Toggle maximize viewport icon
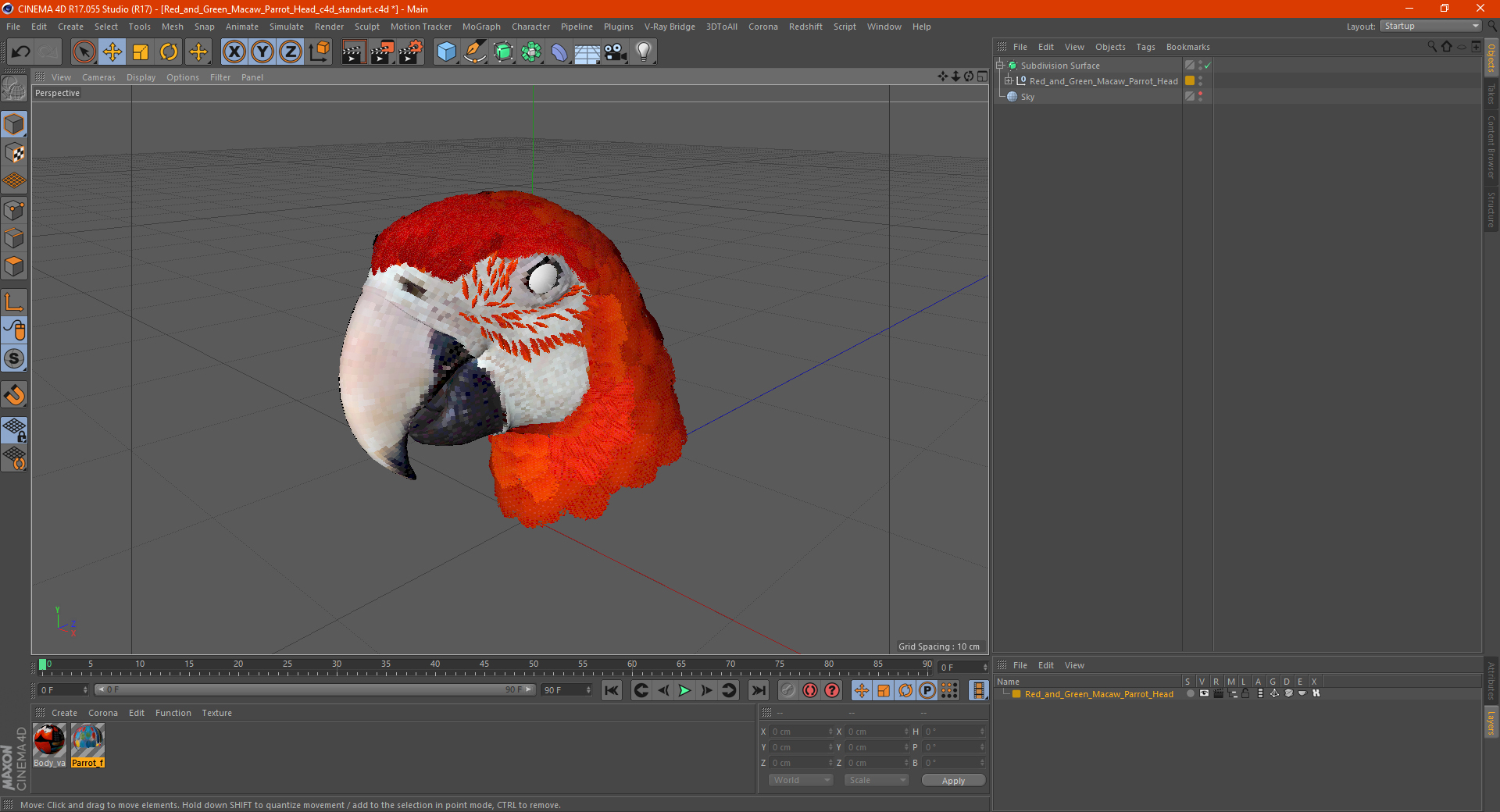Image resolution: width=1500 pixels, height=812 pixels. [982, 77]
